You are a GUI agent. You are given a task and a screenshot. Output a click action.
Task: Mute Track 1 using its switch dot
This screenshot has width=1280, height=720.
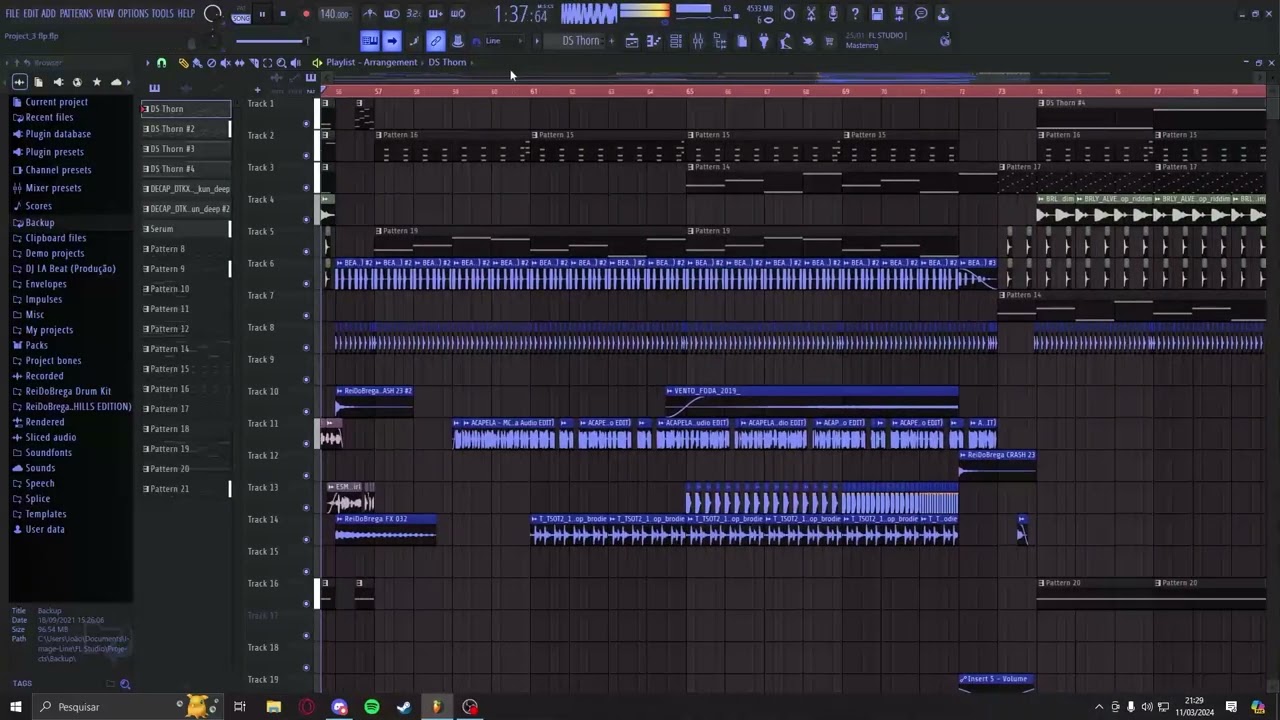(x=306, y=124)
